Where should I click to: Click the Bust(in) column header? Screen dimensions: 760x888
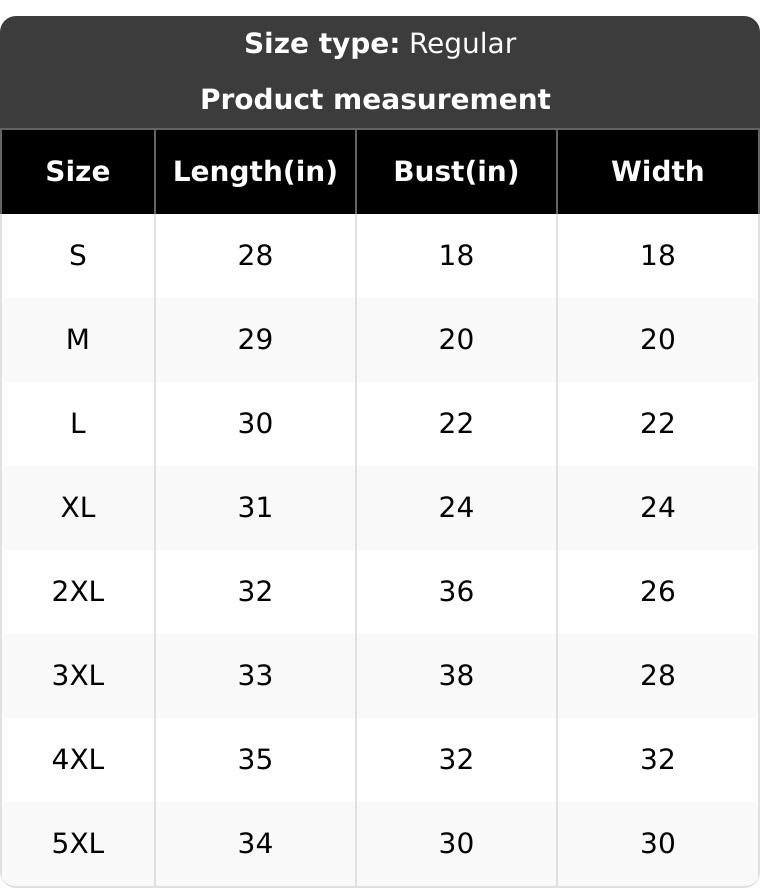point(456,171)
